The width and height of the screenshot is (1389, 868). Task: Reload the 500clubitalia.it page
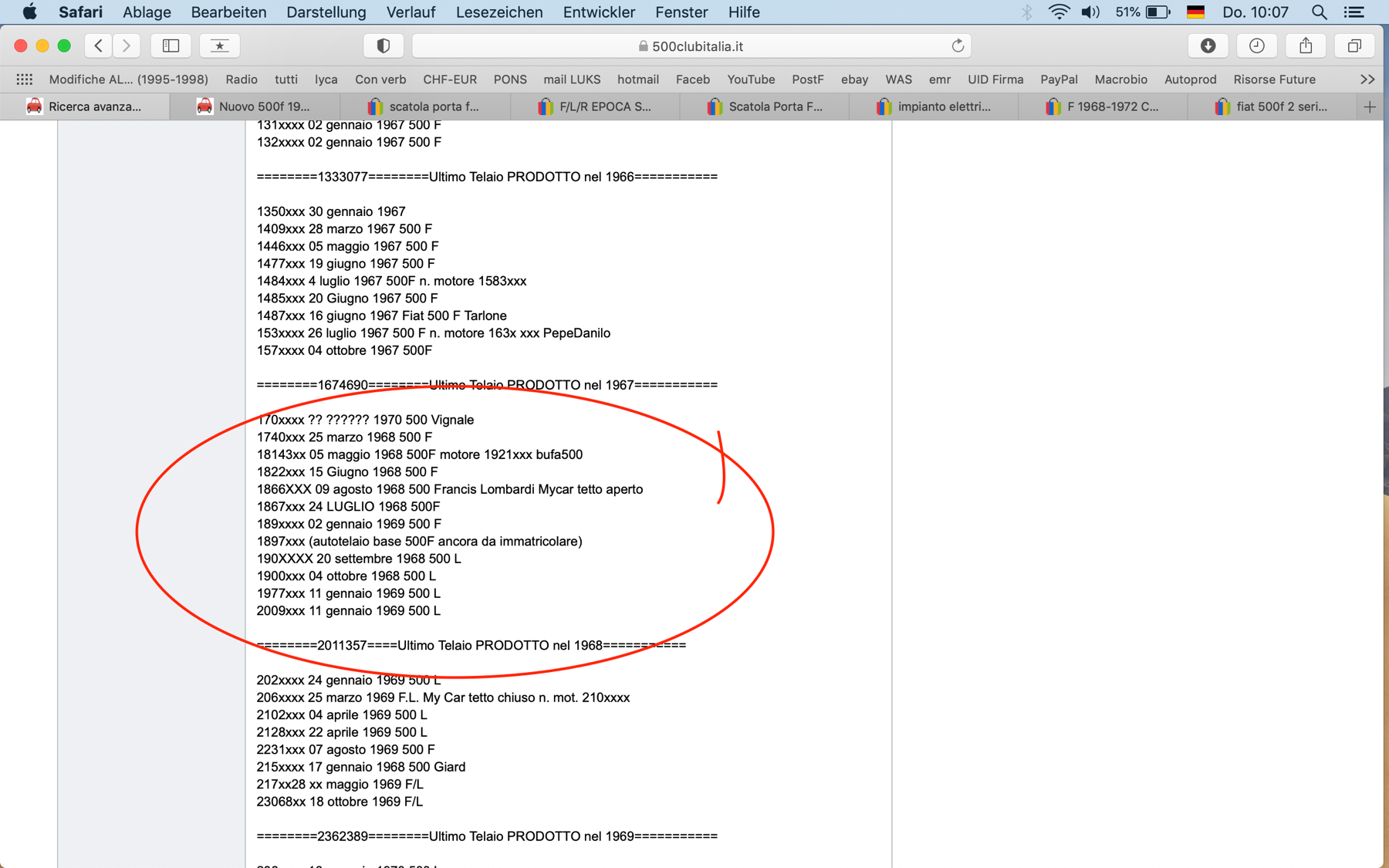click(958, 46)
